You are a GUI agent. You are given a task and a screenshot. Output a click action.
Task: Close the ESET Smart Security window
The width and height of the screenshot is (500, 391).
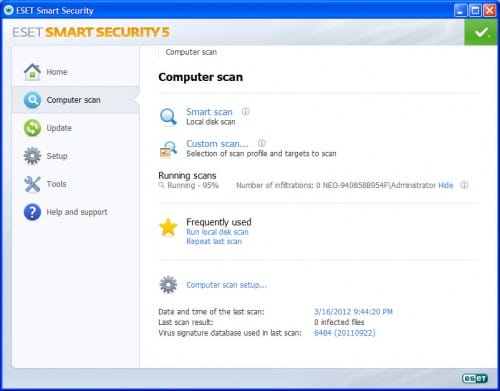click(x=490, y=10)
